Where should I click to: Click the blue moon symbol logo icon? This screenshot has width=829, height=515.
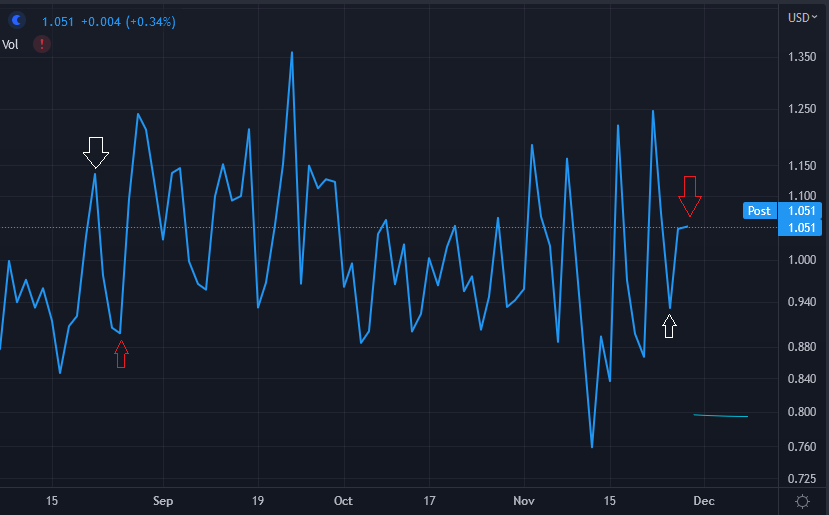(16, 21)
